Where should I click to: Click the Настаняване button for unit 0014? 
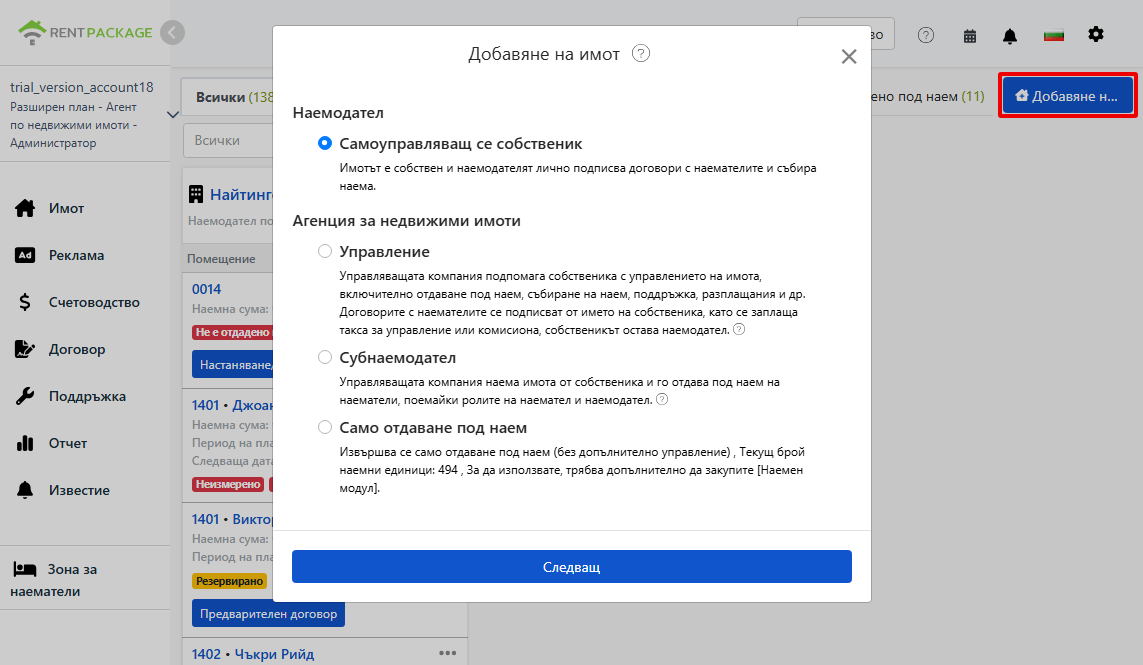[x=233, y=365]
